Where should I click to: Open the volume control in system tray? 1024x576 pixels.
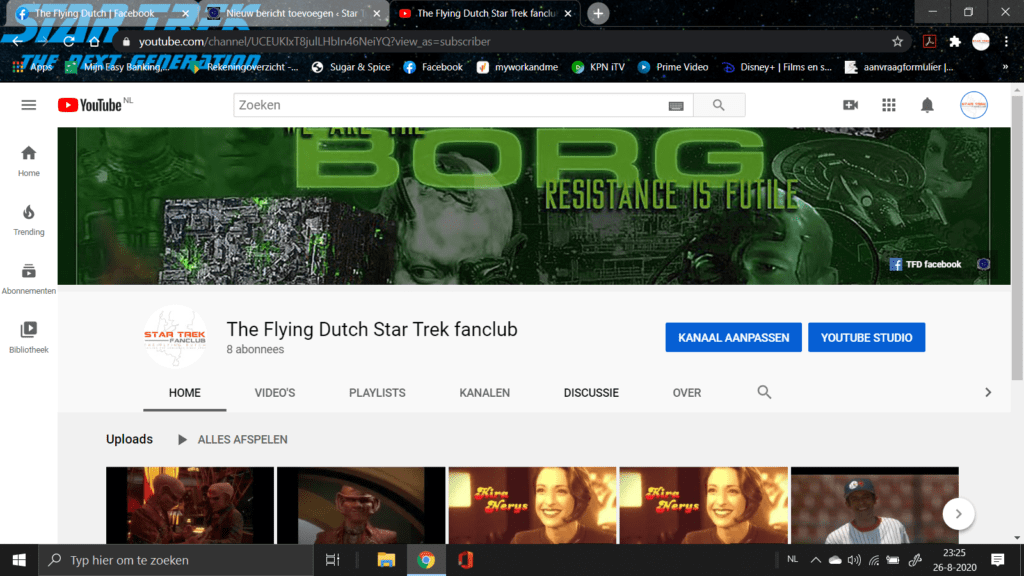[854, 560]
